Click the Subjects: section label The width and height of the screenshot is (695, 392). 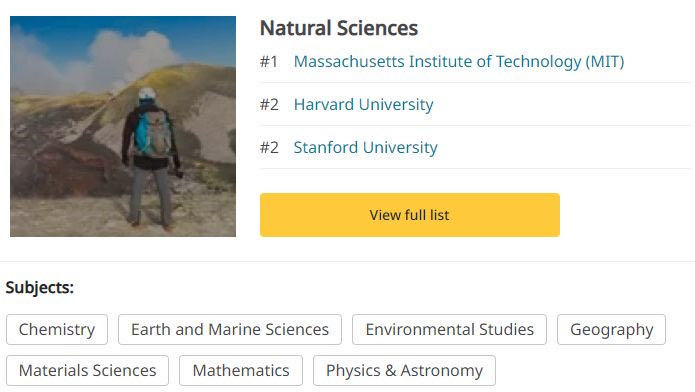(x=39, y=288)
